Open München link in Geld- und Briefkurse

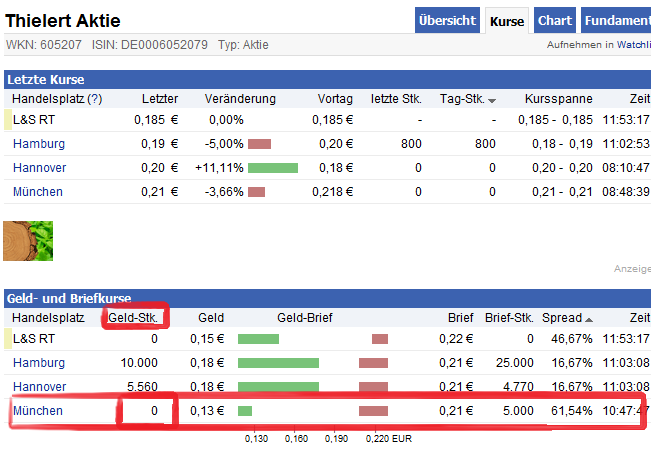point(38,411)
